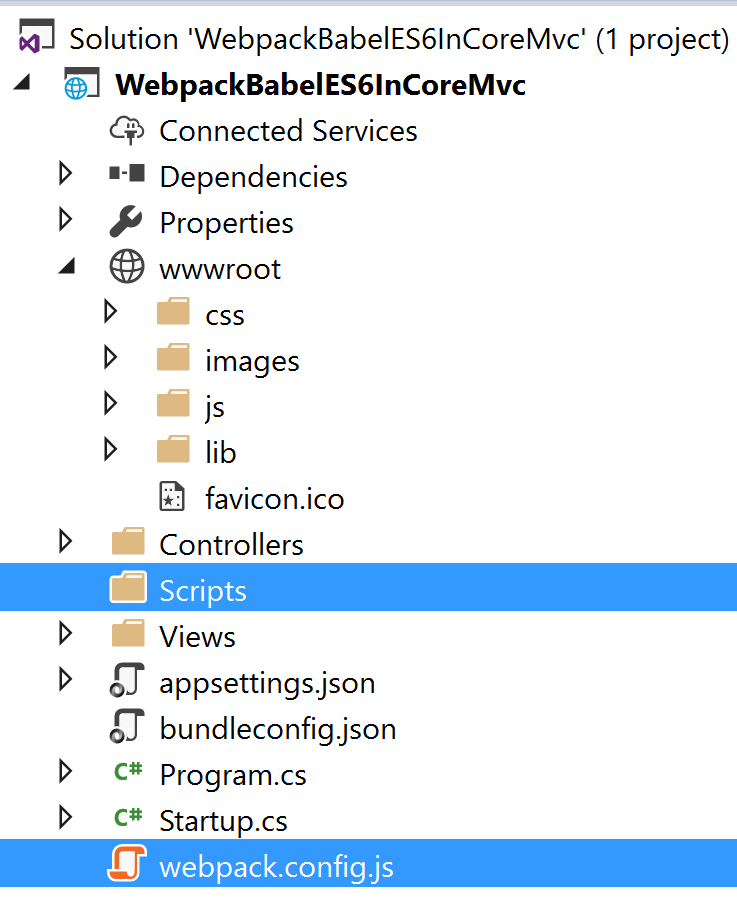
Task: Expand the Dependencies node
Action: pyautogui.click(x=65, y=175)
